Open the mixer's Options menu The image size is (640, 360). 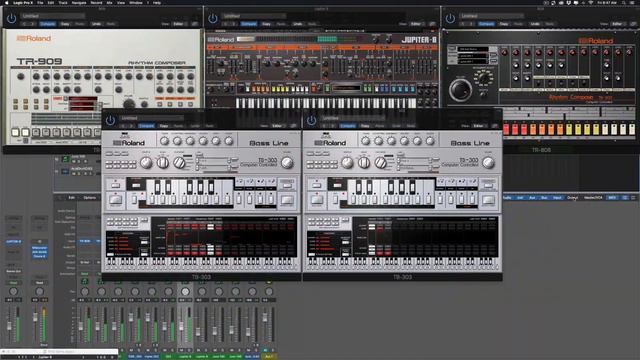click(x=89, y=198)
